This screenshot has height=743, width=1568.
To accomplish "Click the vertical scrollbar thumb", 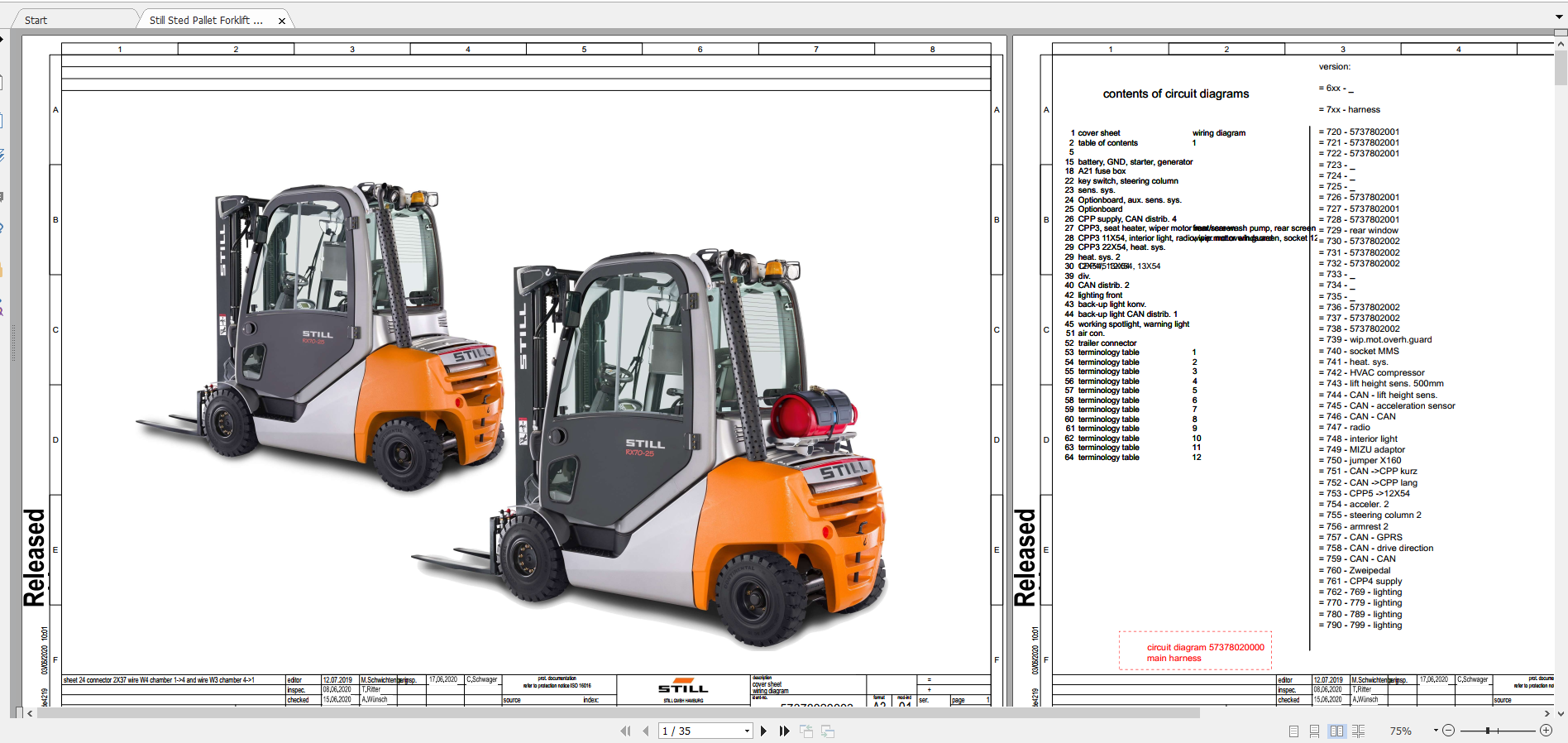I will click(1561, 66).
